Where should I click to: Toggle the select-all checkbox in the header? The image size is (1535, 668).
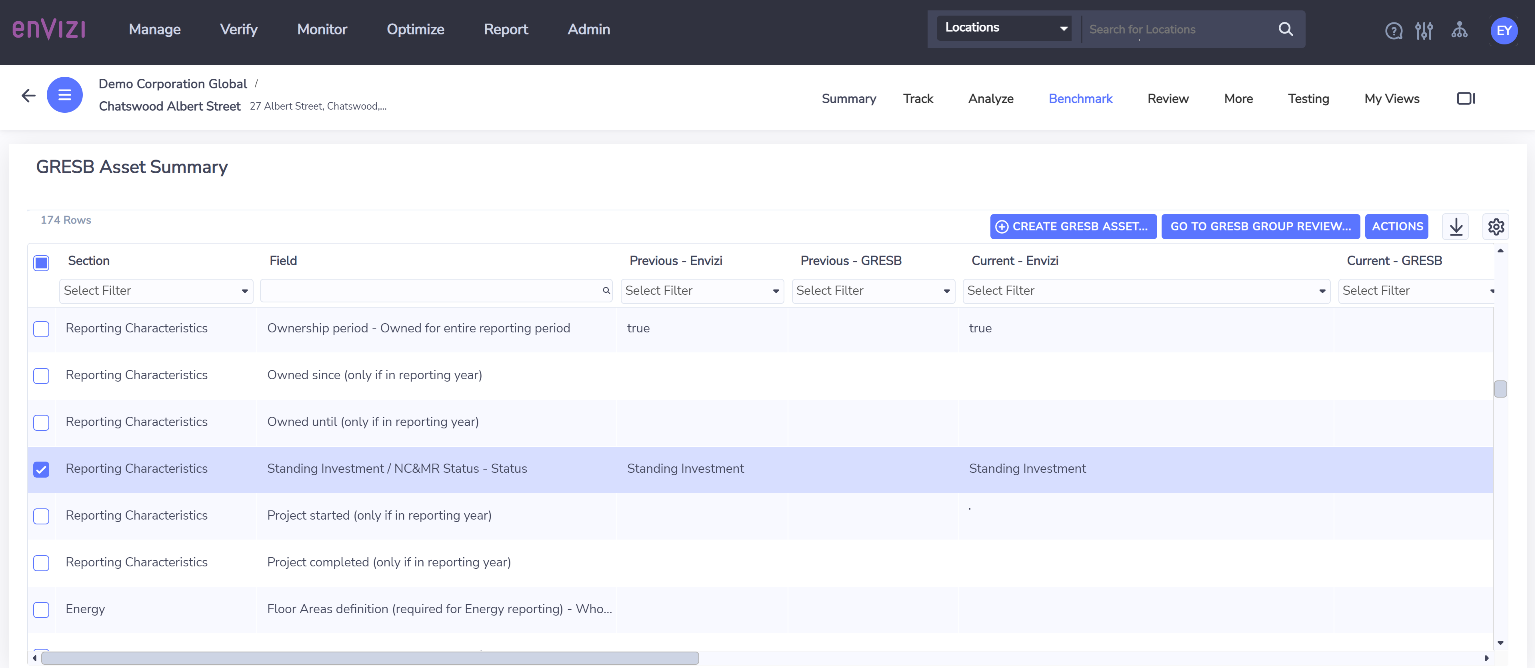41,263
